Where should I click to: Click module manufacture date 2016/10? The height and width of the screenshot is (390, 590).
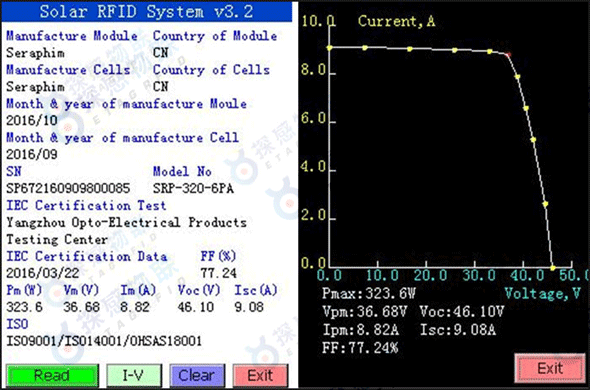click(32, 120)
